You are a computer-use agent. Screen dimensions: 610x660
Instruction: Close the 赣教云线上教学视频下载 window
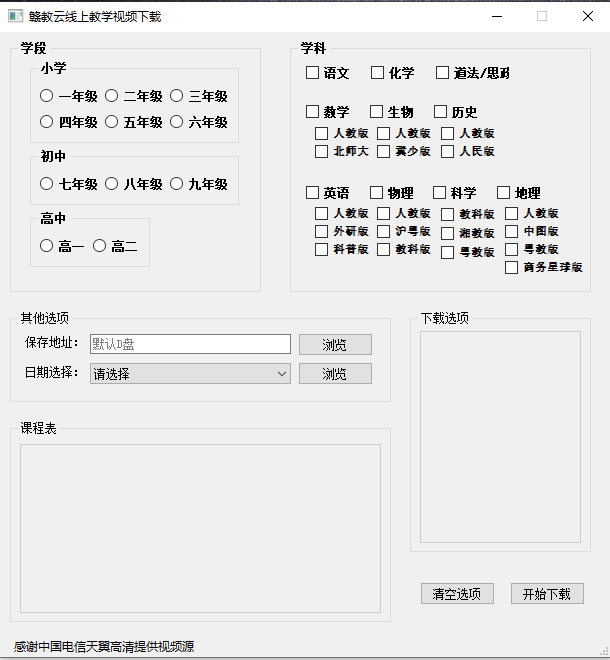coord(588,16)
